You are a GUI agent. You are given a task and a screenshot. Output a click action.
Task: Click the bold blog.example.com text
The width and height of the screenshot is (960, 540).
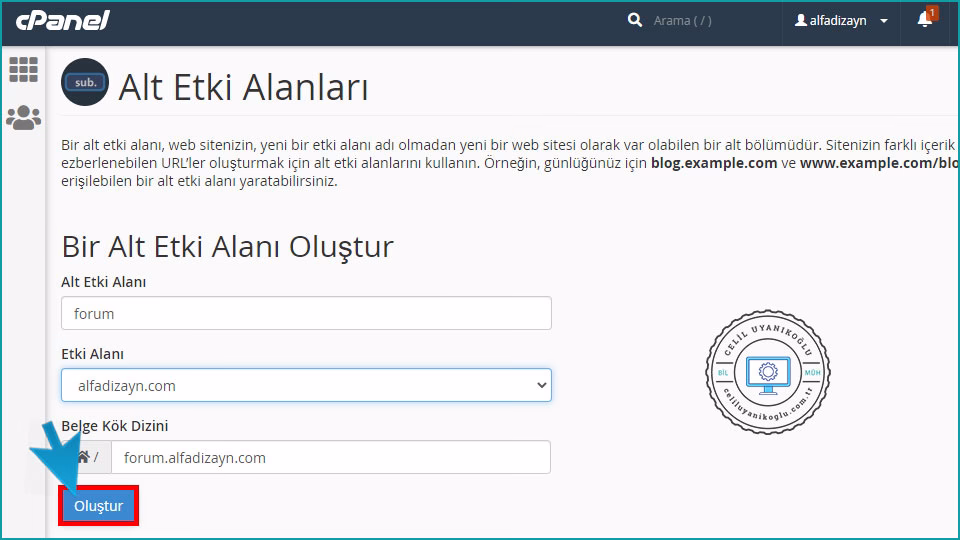pos(714,163)
